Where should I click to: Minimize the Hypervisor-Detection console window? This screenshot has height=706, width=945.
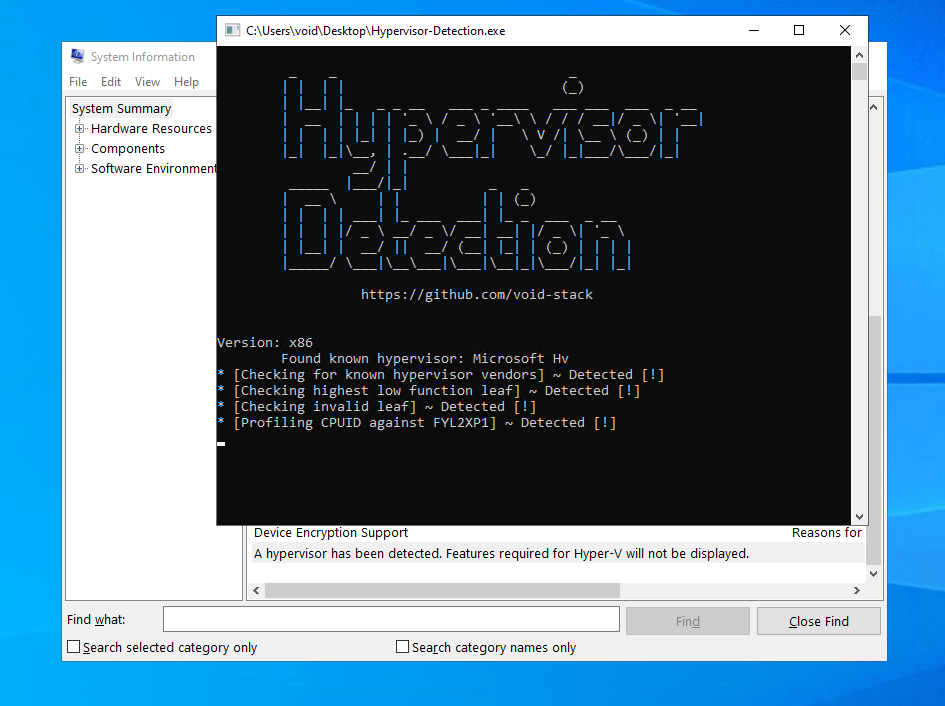pos(752,31)
